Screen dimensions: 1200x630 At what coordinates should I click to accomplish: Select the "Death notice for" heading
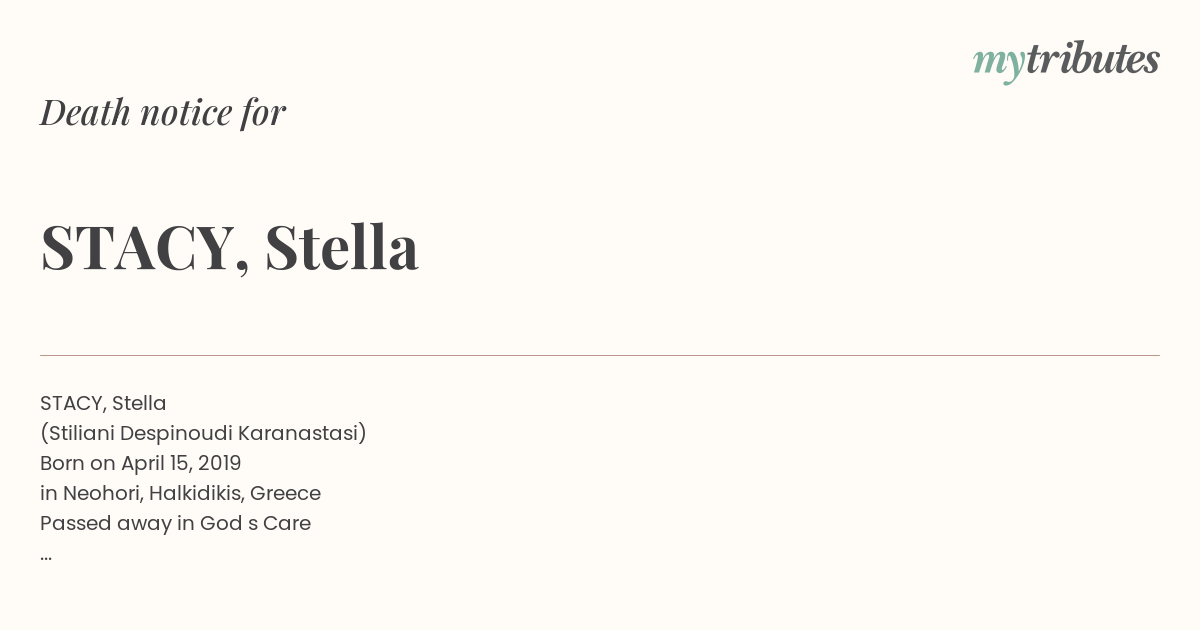(x=163, y=112)
